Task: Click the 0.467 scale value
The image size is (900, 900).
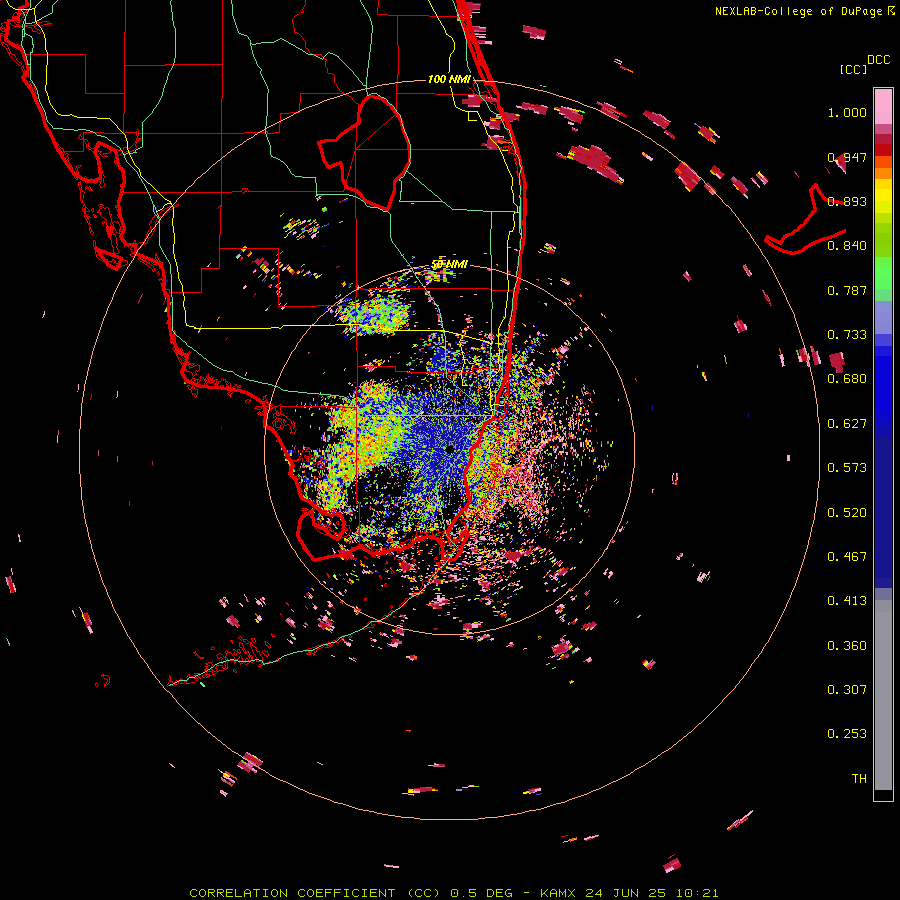Action: [847, 557]
